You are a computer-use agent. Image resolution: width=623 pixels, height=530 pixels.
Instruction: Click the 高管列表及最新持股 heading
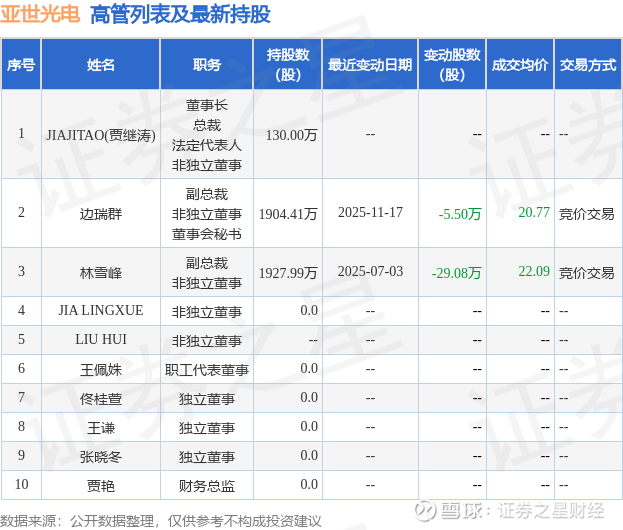(x=180, y=14)
